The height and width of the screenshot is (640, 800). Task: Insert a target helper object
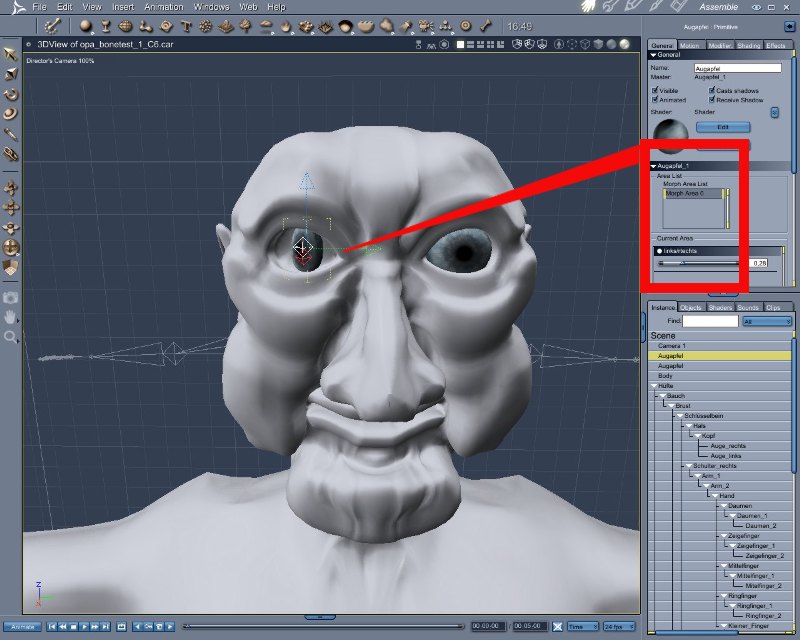(465, 26)
